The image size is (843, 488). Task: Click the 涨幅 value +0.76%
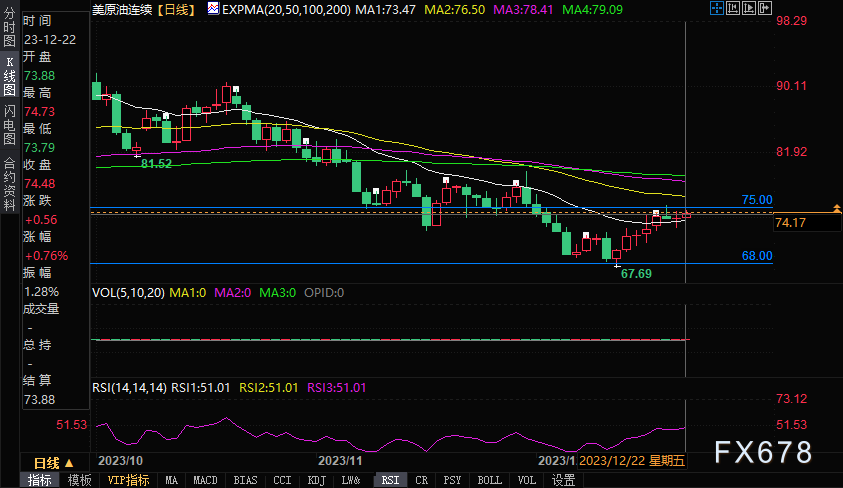pos(46,256)
